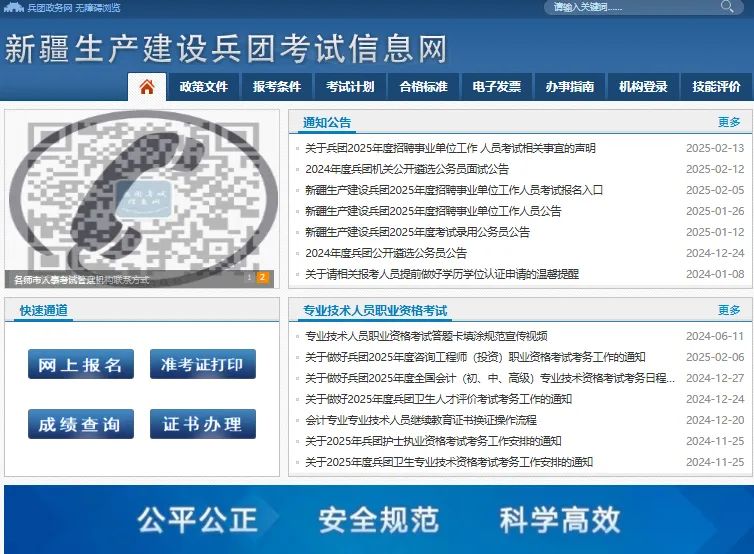Open 2024年度兵团公开遴选公务员公告
This screenshot has width=754, height=554.
[386, 253]
